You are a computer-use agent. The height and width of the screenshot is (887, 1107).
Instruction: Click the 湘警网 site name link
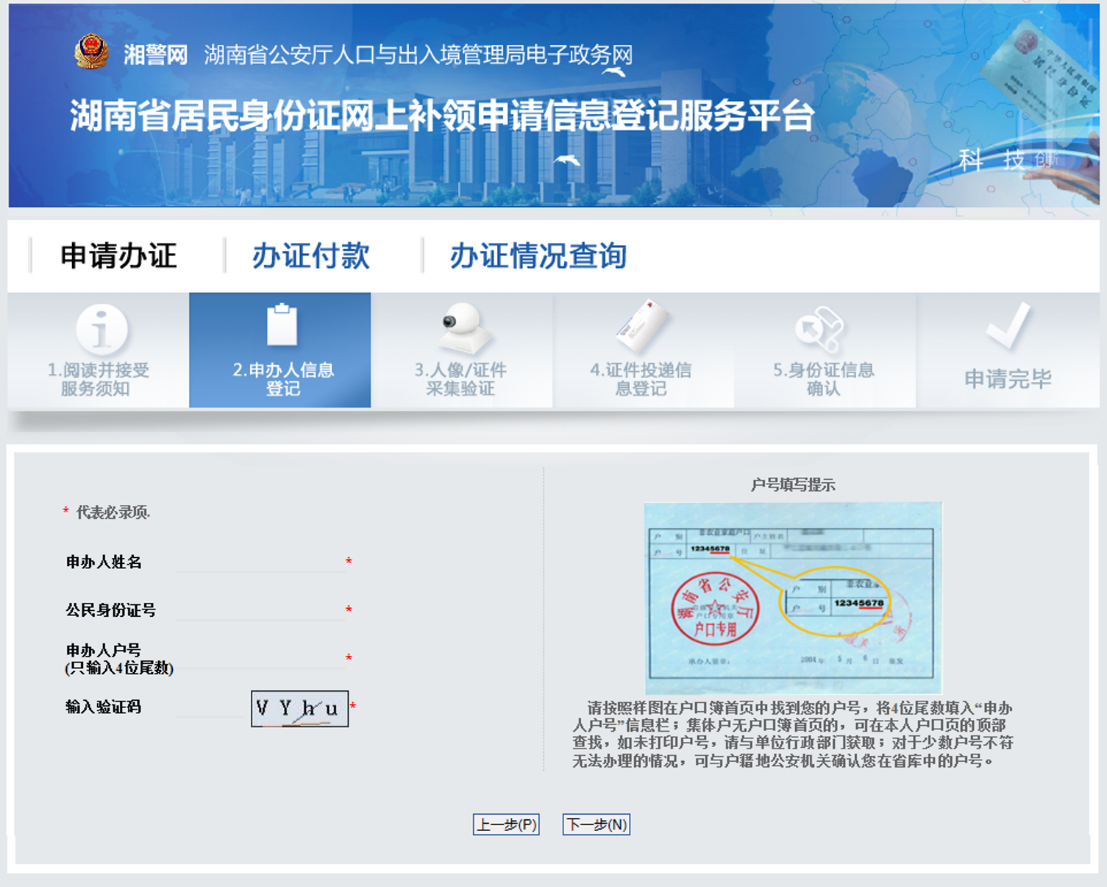(156, 55)
